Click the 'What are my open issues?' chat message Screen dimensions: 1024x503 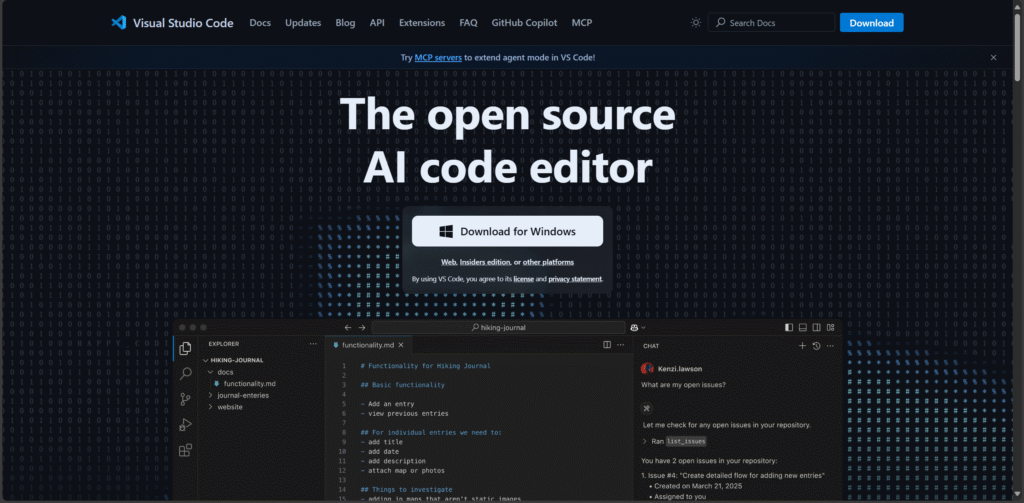tap(683, 385)
